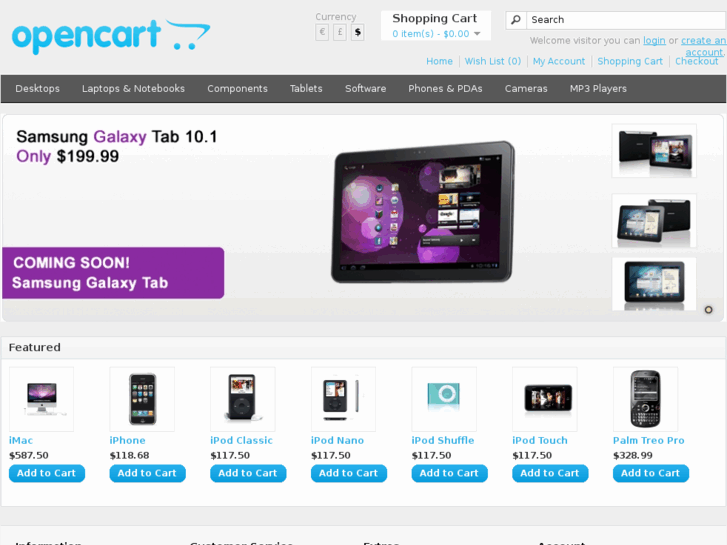Image resolution: width=727 pixels, height=545 pixels.
Task: Select the Pound currency icon
Action: point(340,32)
